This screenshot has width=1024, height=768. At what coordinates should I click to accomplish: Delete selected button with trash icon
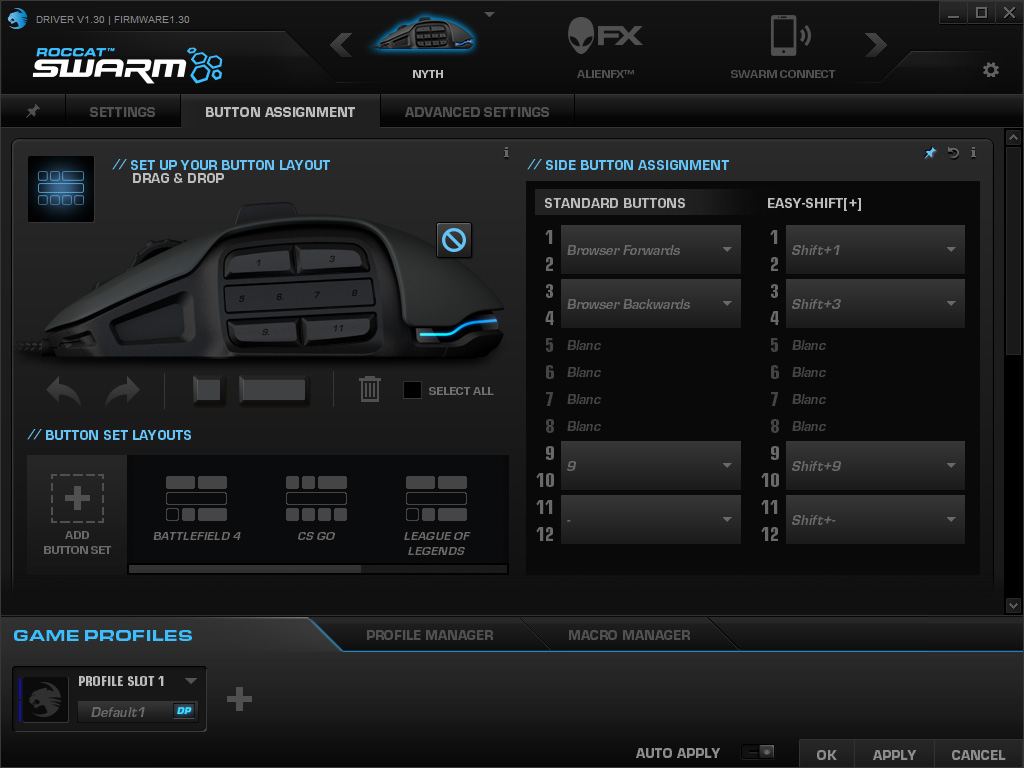(x=370, y=389)
